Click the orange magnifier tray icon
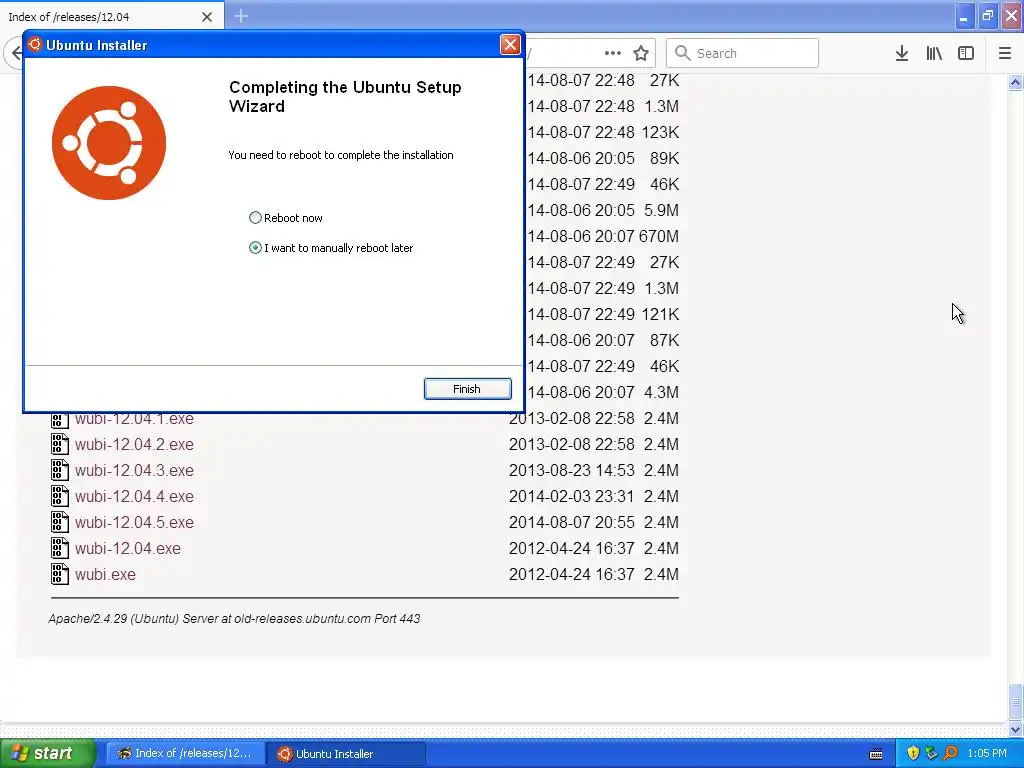Screen dimensions: 1024x768 [950, 754]
